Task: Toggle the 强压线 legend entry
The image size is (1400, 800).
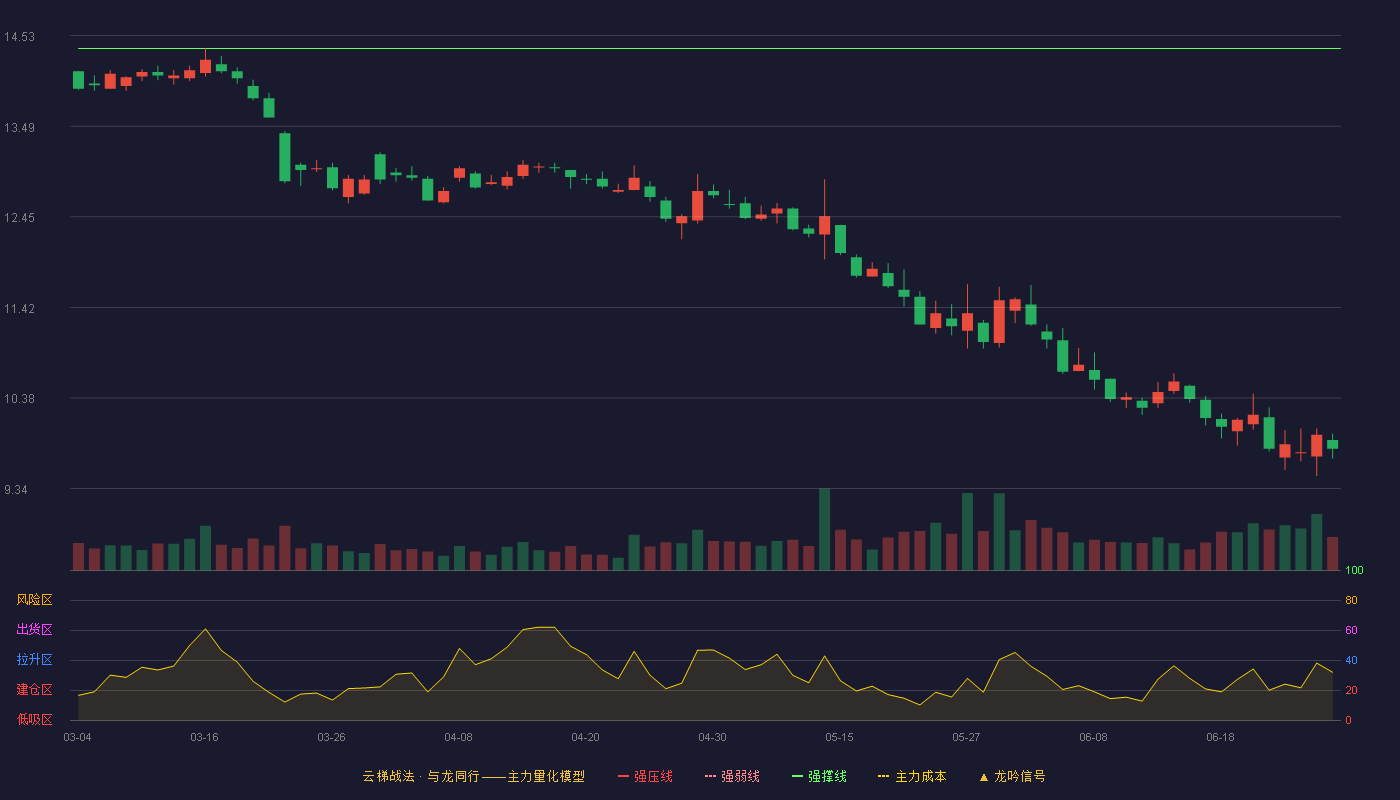Action: pos(645,776)
